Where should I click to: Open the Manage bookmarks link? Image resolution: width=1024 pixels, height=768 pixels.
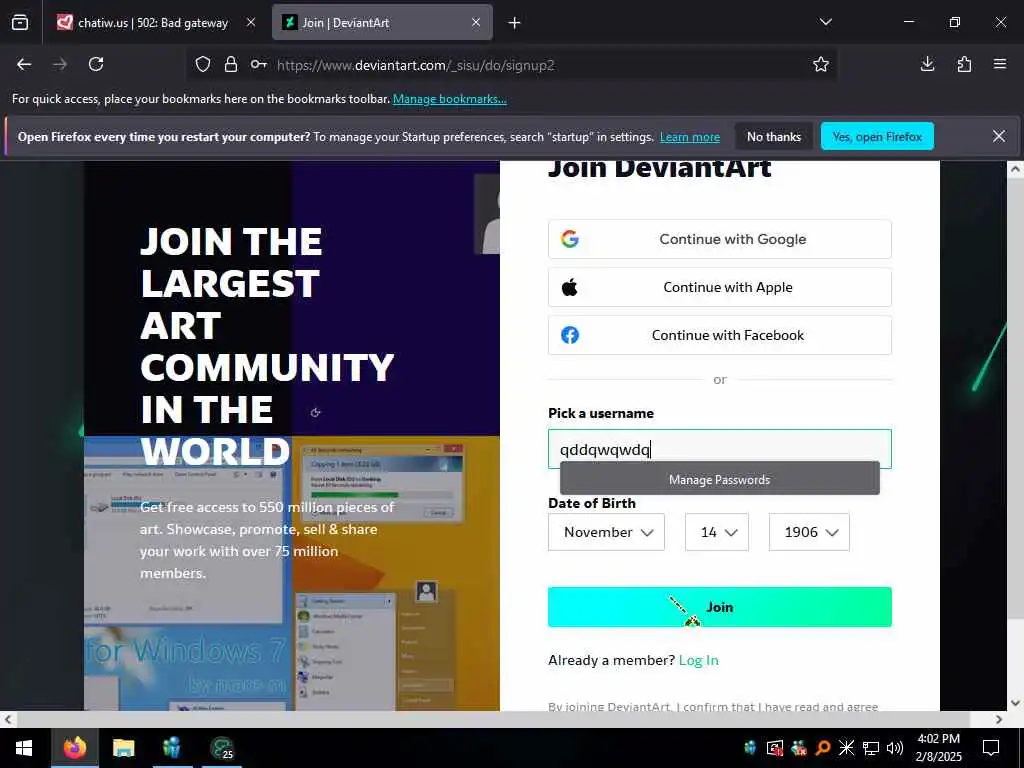(x=449, y=99)
